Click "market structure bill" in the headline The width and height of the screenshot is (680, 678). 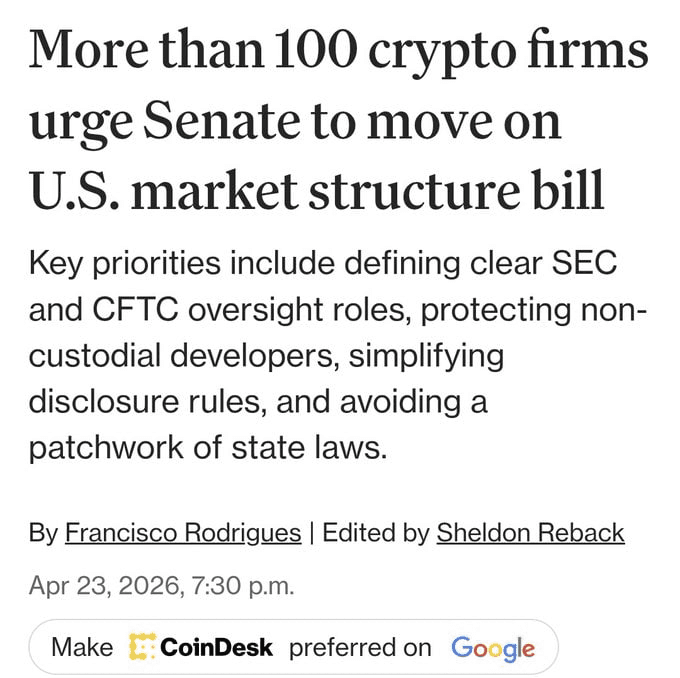pyautogui.click(x=382, y=190)
